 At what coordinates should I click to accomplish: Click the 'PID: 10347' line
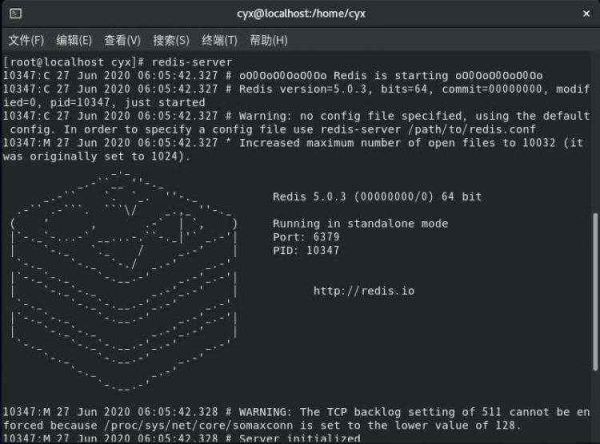point(306,250)
